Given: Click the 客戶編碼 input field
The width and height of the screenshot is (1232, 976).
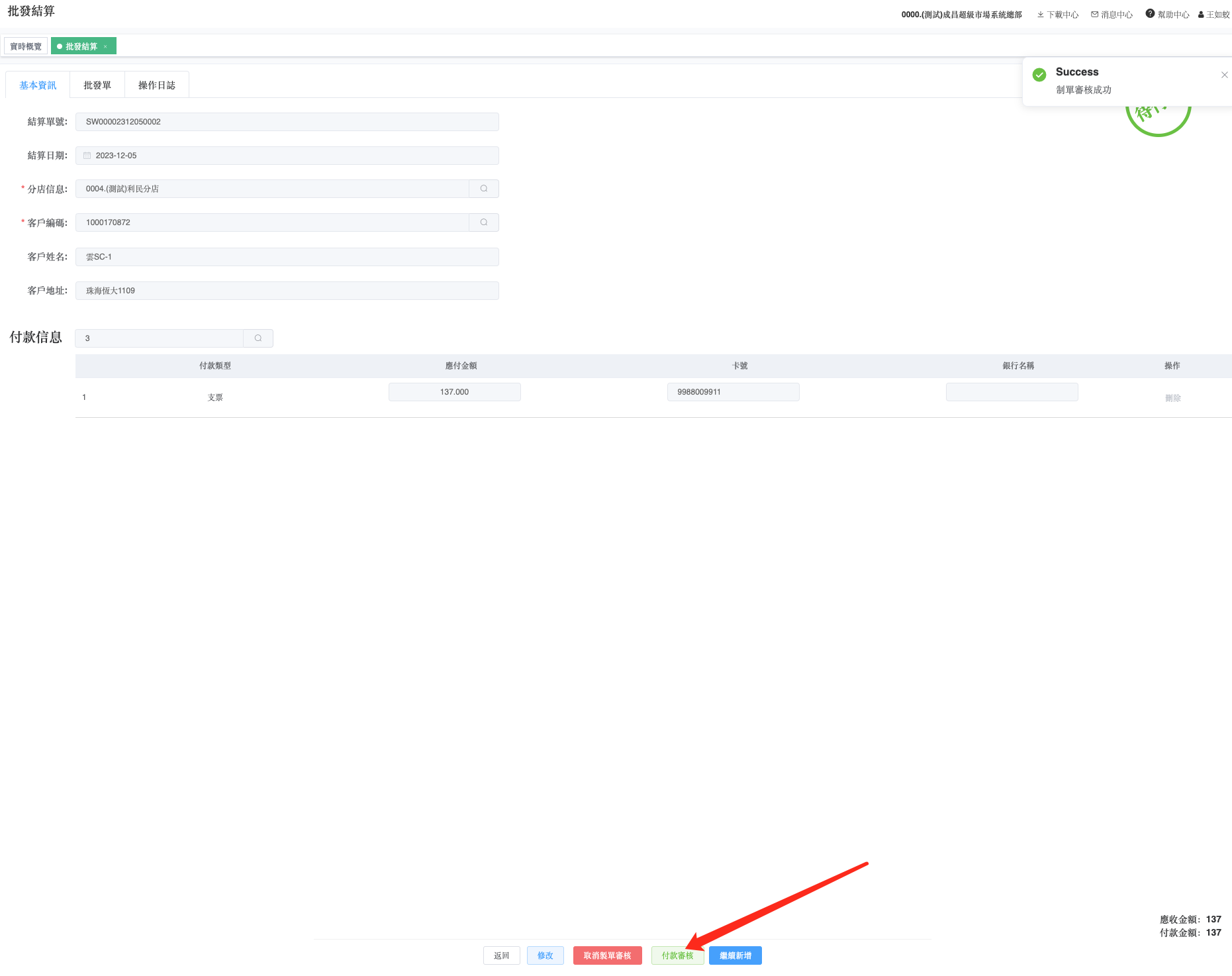Looking at the screenshot, I should [x=273, y=222].
